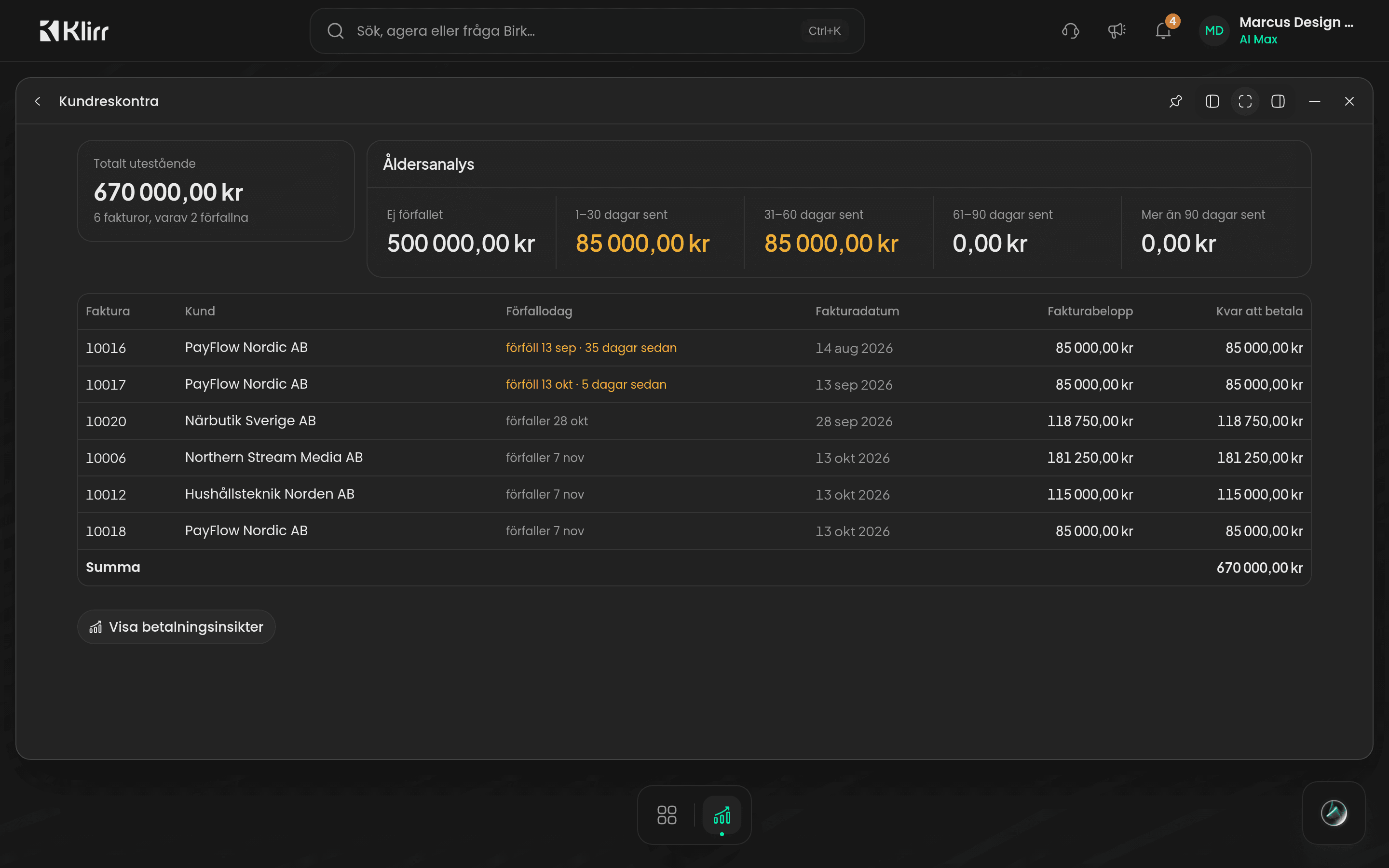Open invoice 10016 row
The image size is (1389, 868).
coord(694,348)
